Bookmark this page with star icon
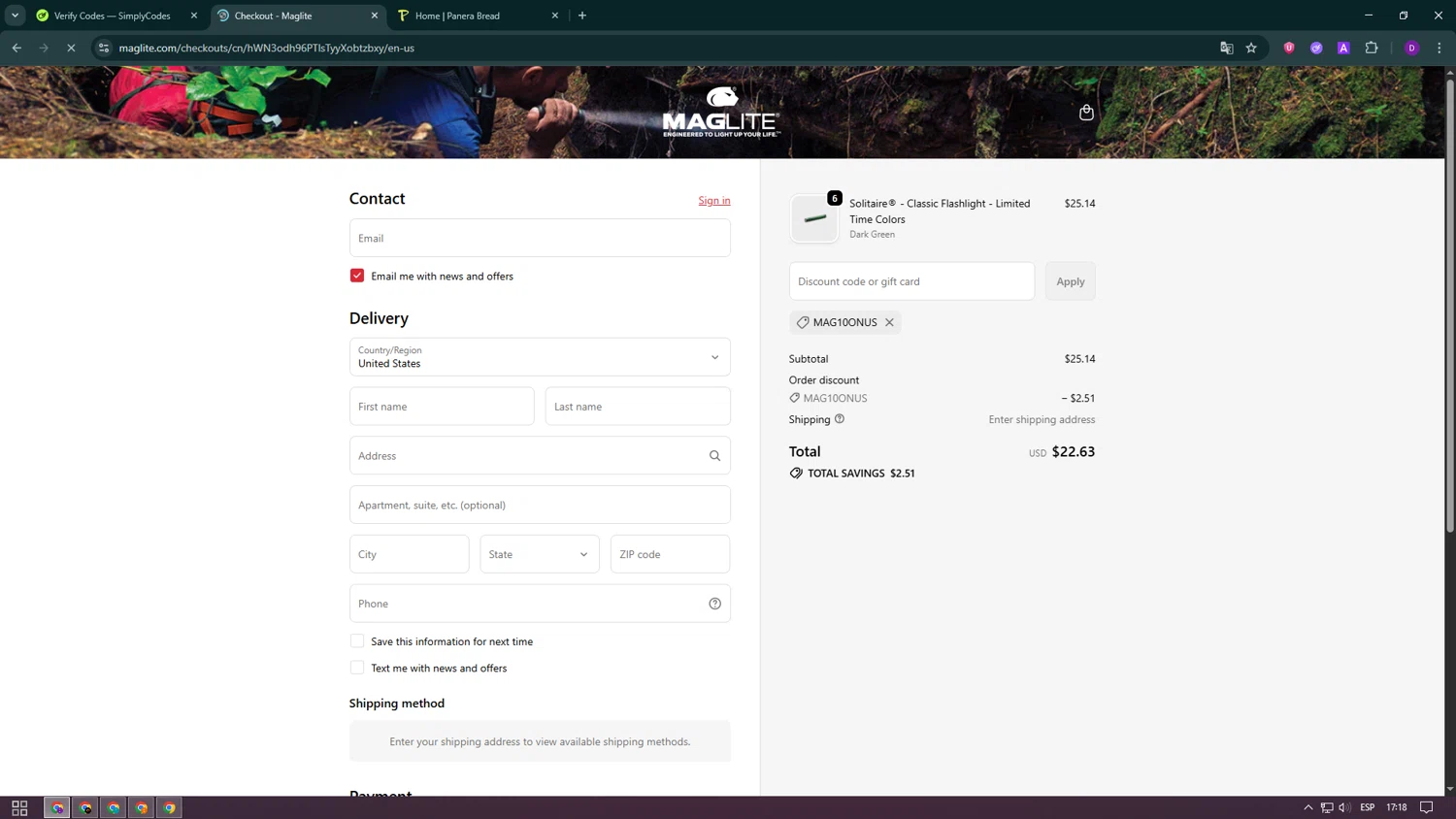 click(1251, 48)
